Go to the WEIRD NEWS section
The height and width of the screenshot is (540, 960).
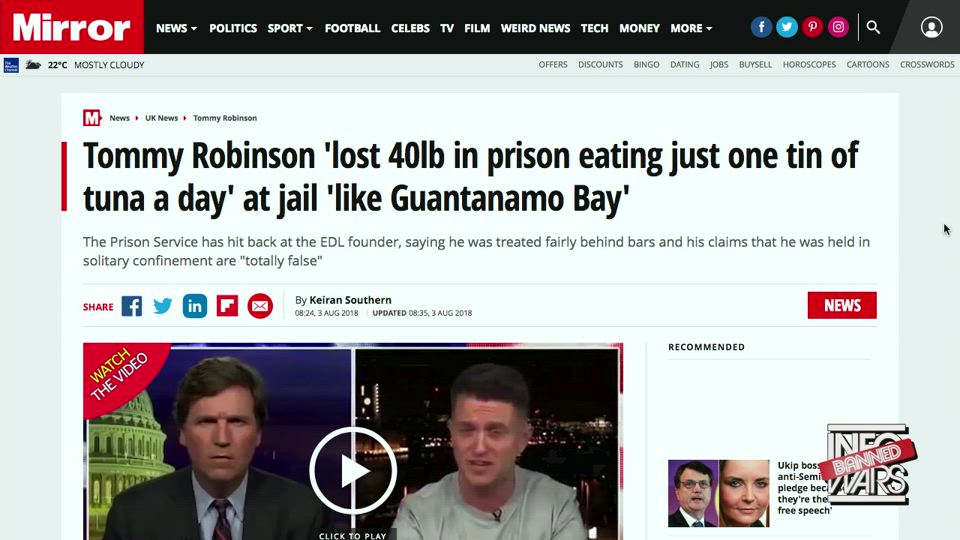pyautogui.click(x=535, y=28)
